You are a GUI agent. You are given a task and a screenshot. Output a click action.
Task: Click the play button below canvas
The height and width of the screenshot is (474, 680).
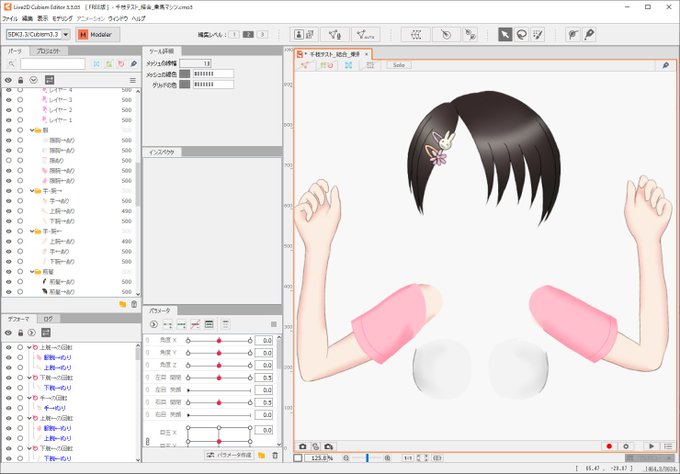[651, 446]
